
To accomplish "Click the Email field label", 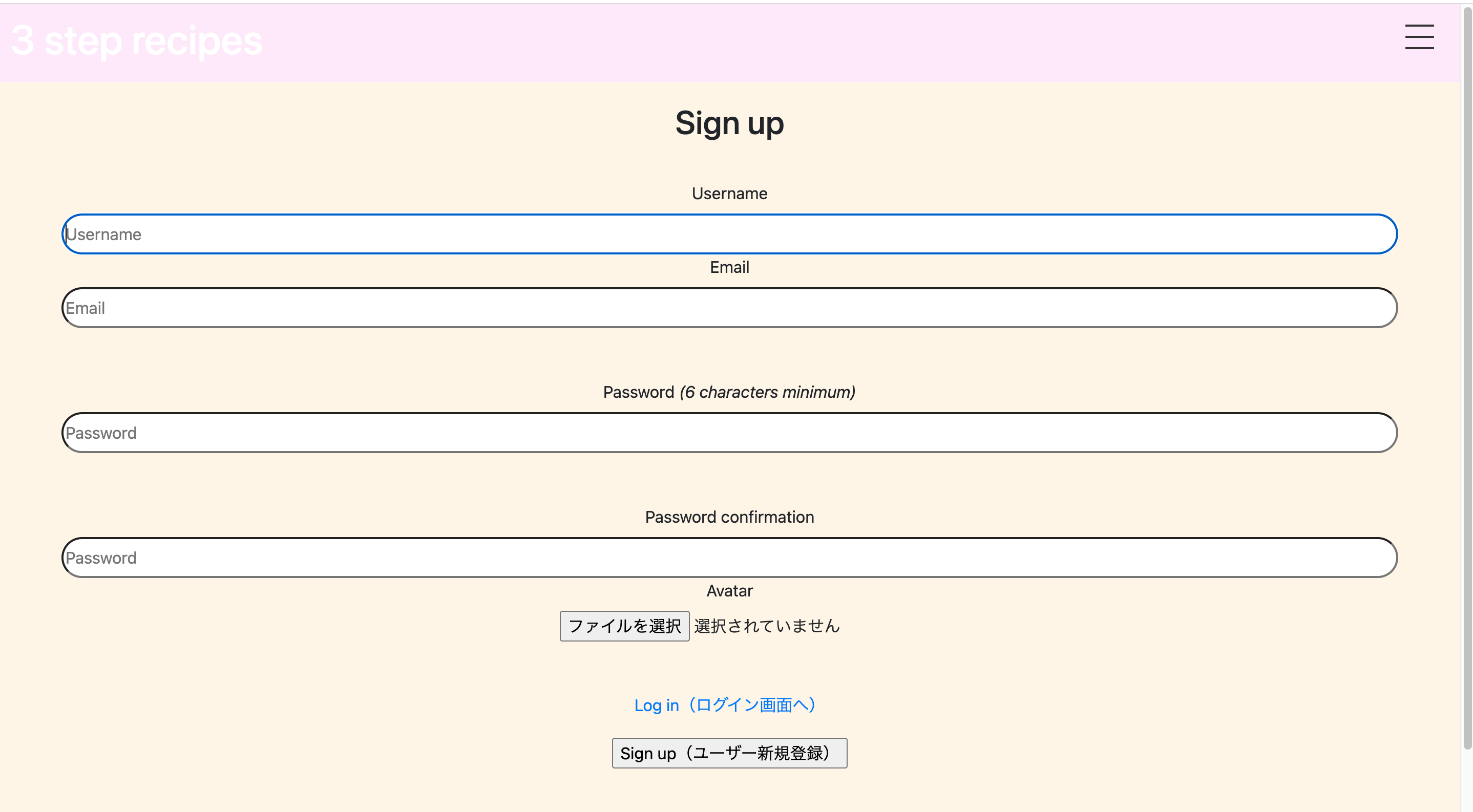I will tap(729, 267).
